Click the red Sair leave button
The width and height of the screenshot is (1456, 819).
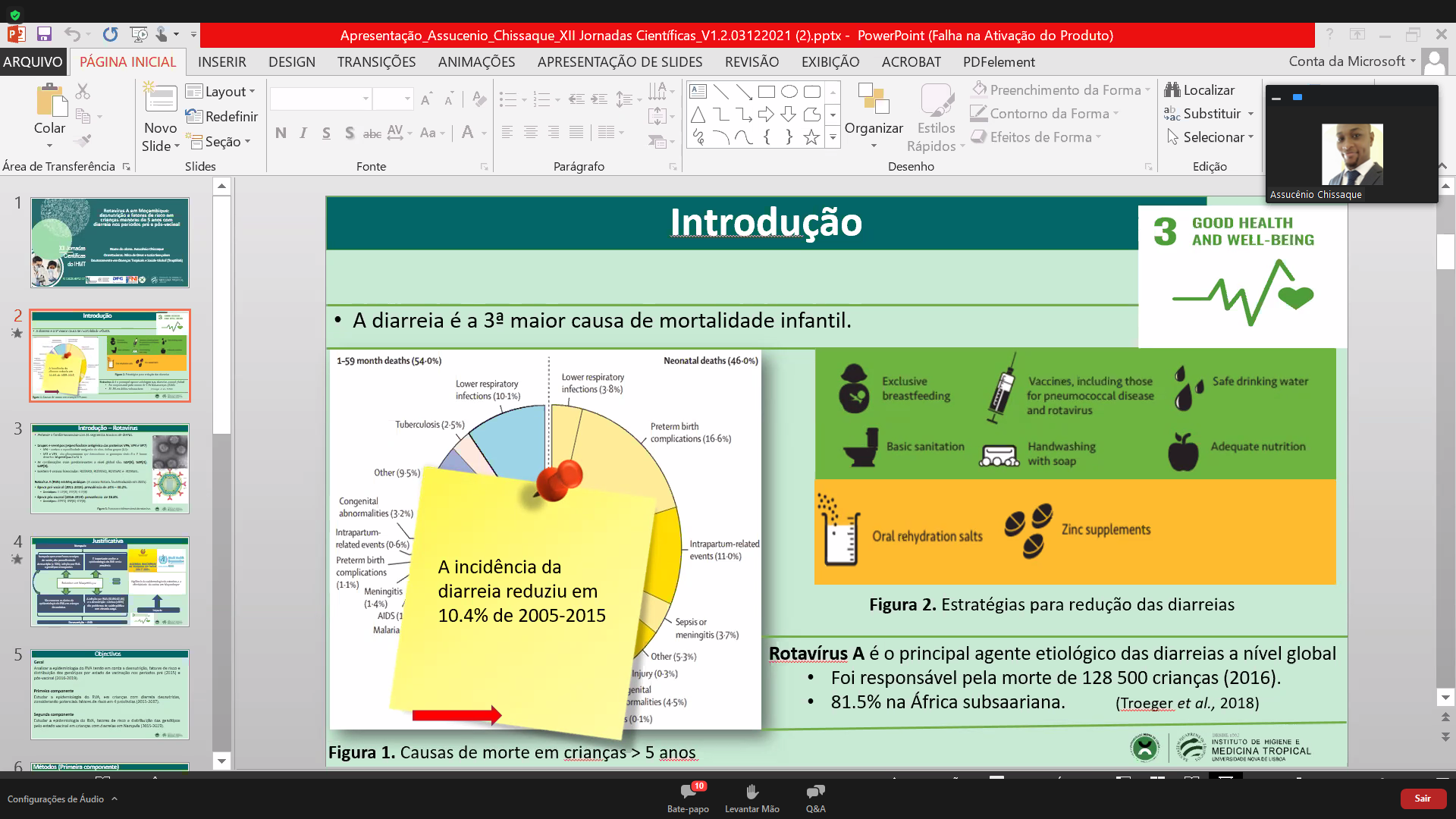coord(1423,799)
